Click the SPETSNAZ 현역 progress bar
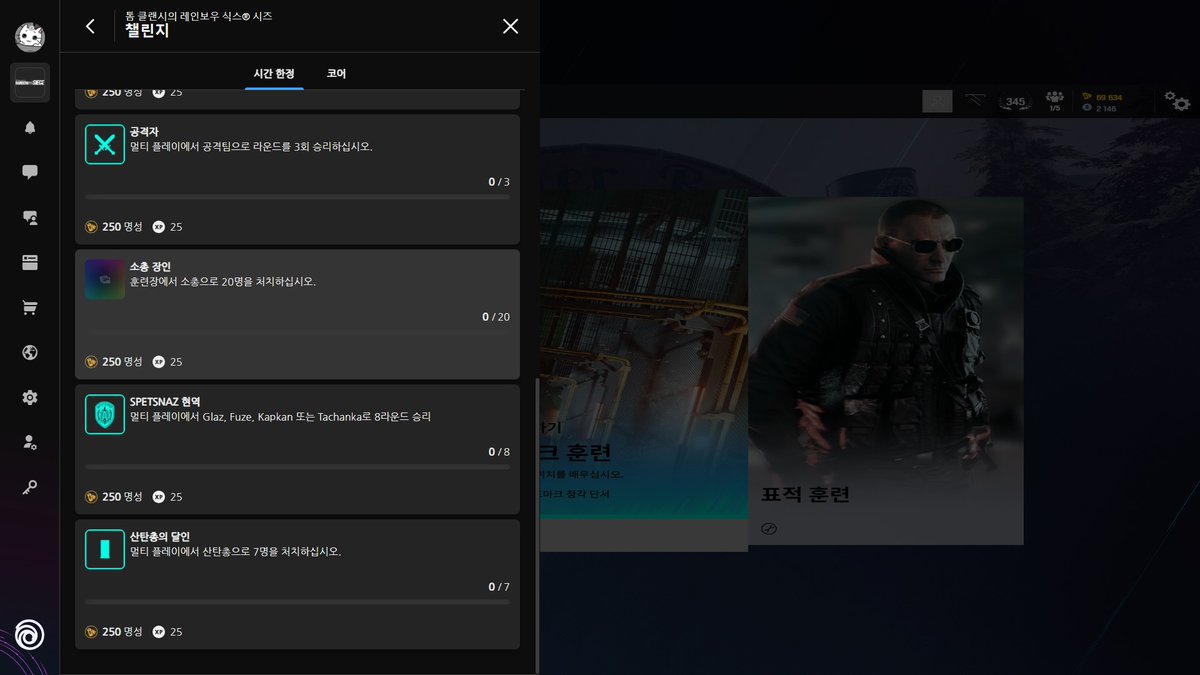The width and height of the screenshot is (1200, 675). tap(297, 467)
